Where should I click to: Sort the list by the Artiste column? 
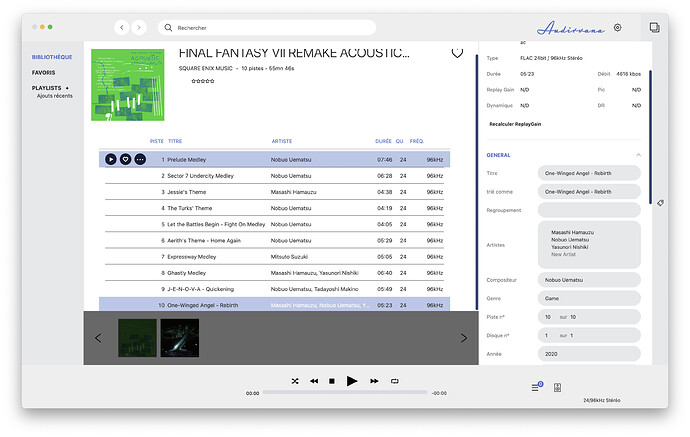click(282, 141)
